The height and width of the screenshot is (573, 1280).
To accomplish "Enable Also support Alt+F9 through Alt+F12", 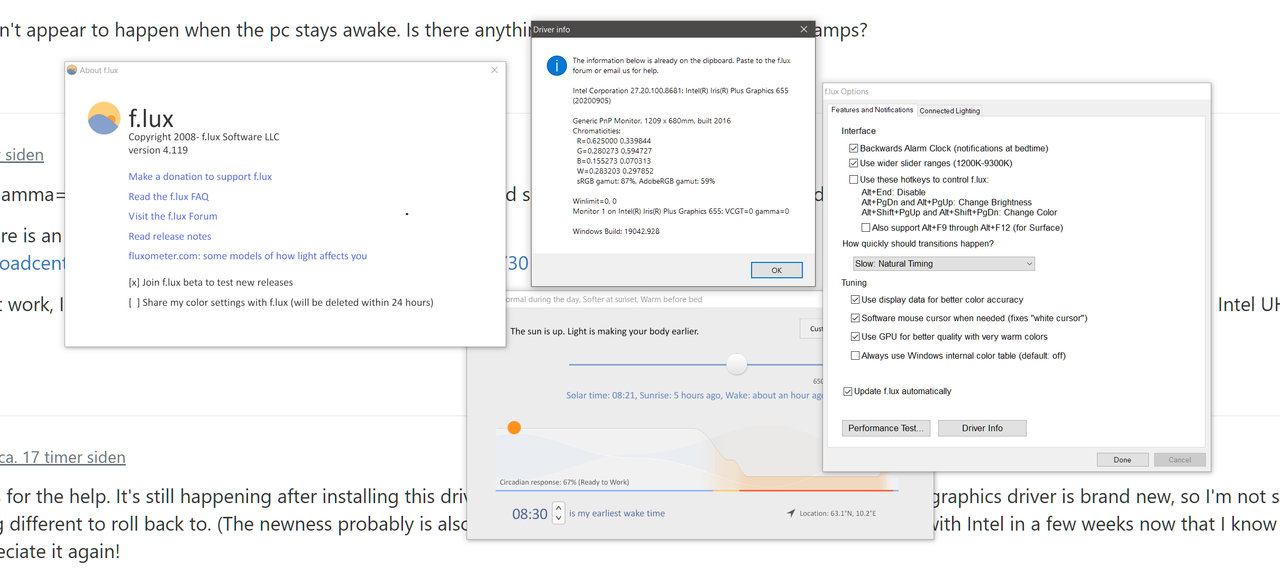I will click(866, 228).
